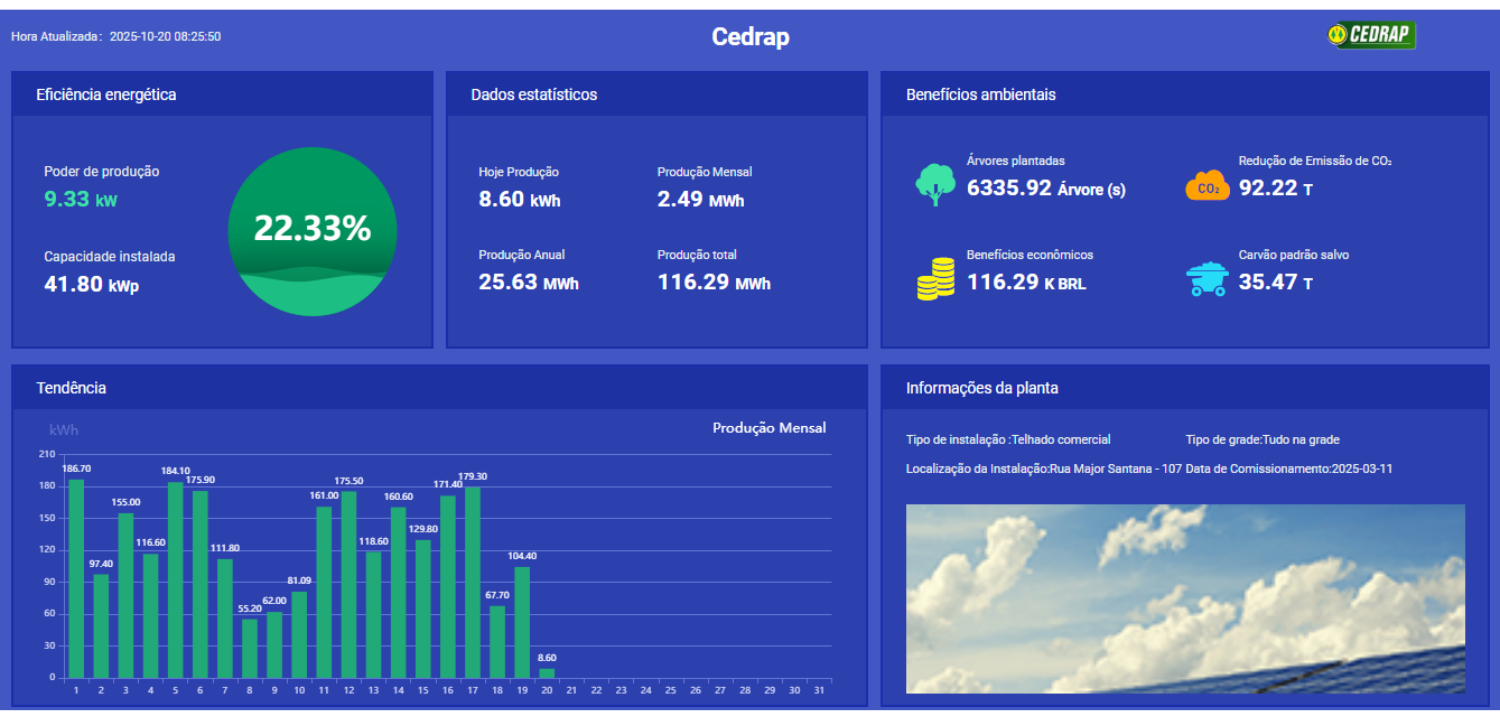
Task: Click the yellow coin stack icon
Action: pos(935,279)
